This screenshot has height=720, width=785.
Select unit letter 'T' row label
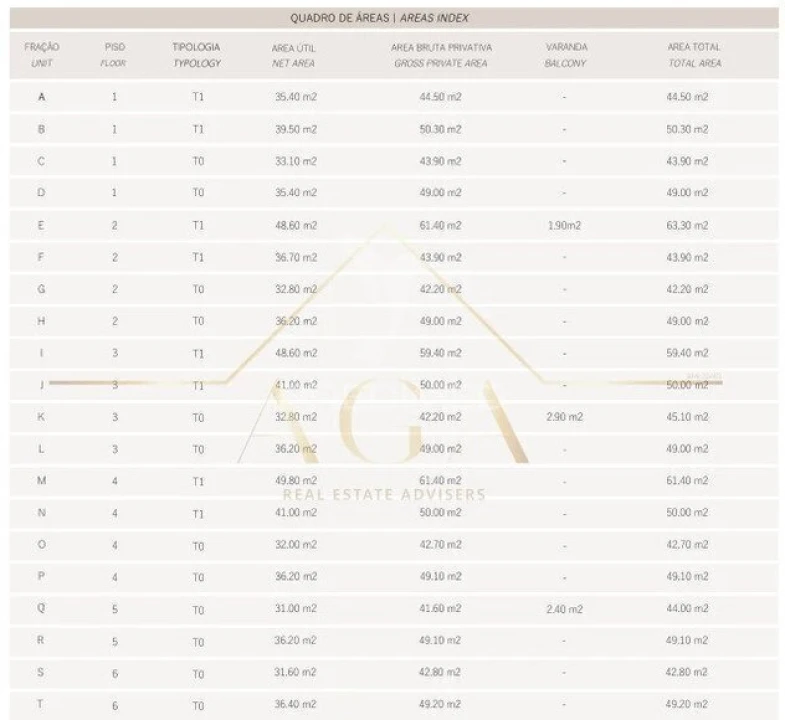pos(40,704)
